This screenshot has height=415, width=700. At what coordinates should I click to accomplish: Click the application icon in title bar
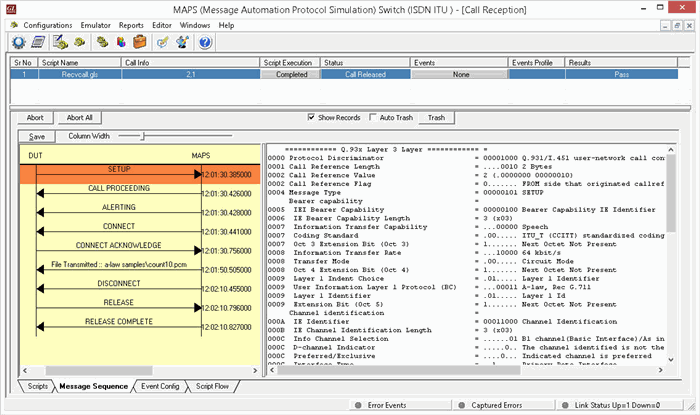click(x=11, y=8)
